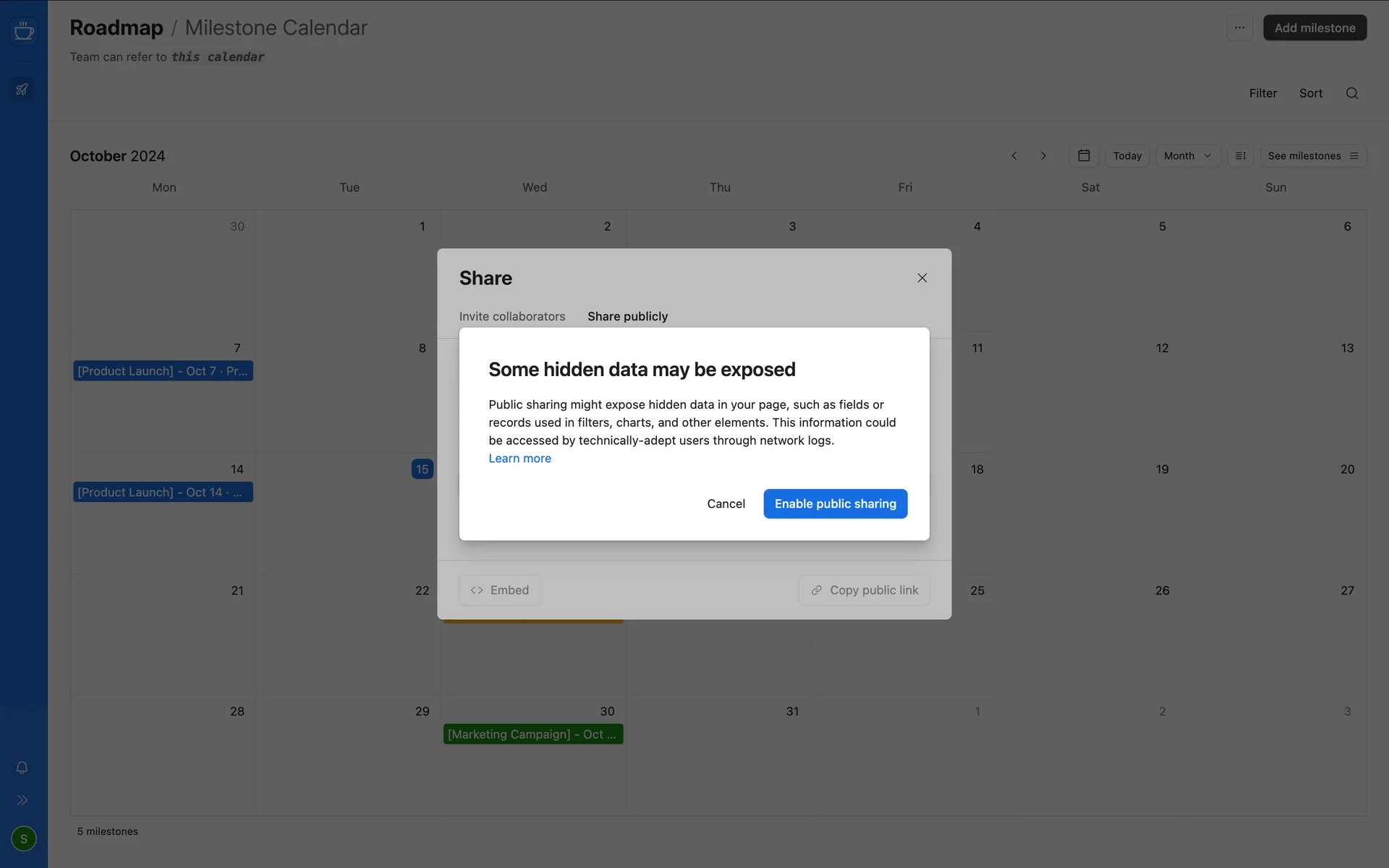The width and height of the screenshot is (1389, 868).
Task: Open the three-dots more options menu
Action: [1239, 27]
